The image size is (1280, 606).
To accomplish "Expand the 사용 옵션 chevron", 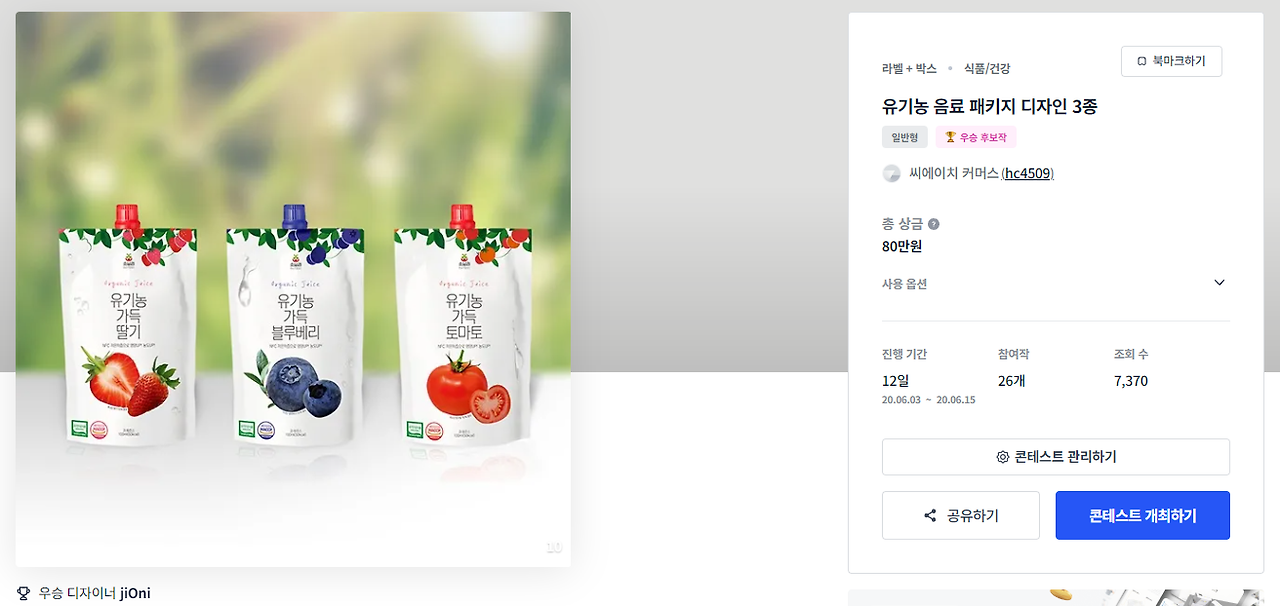I will [x=1219, y=283].
